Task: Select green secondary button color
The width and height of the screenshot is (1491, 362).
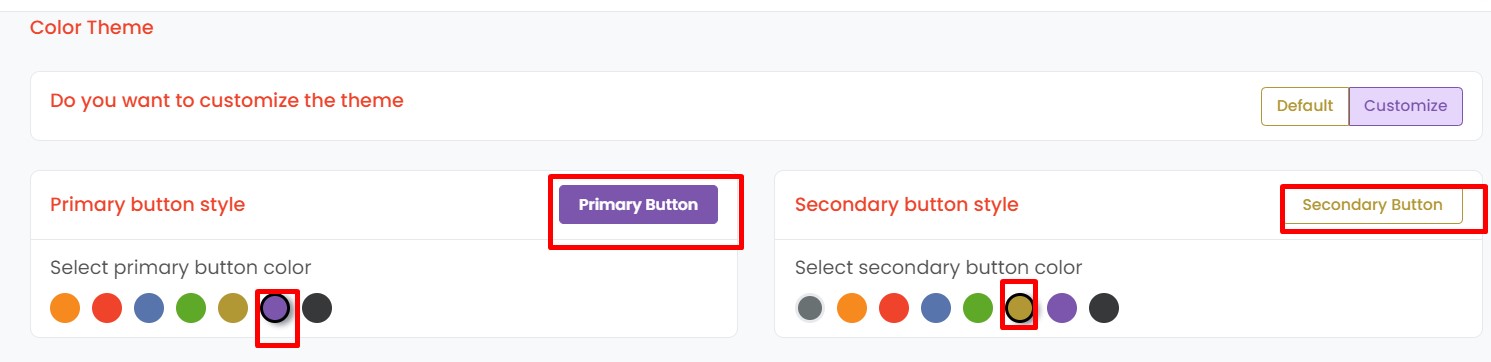Action: click(978, 308)
